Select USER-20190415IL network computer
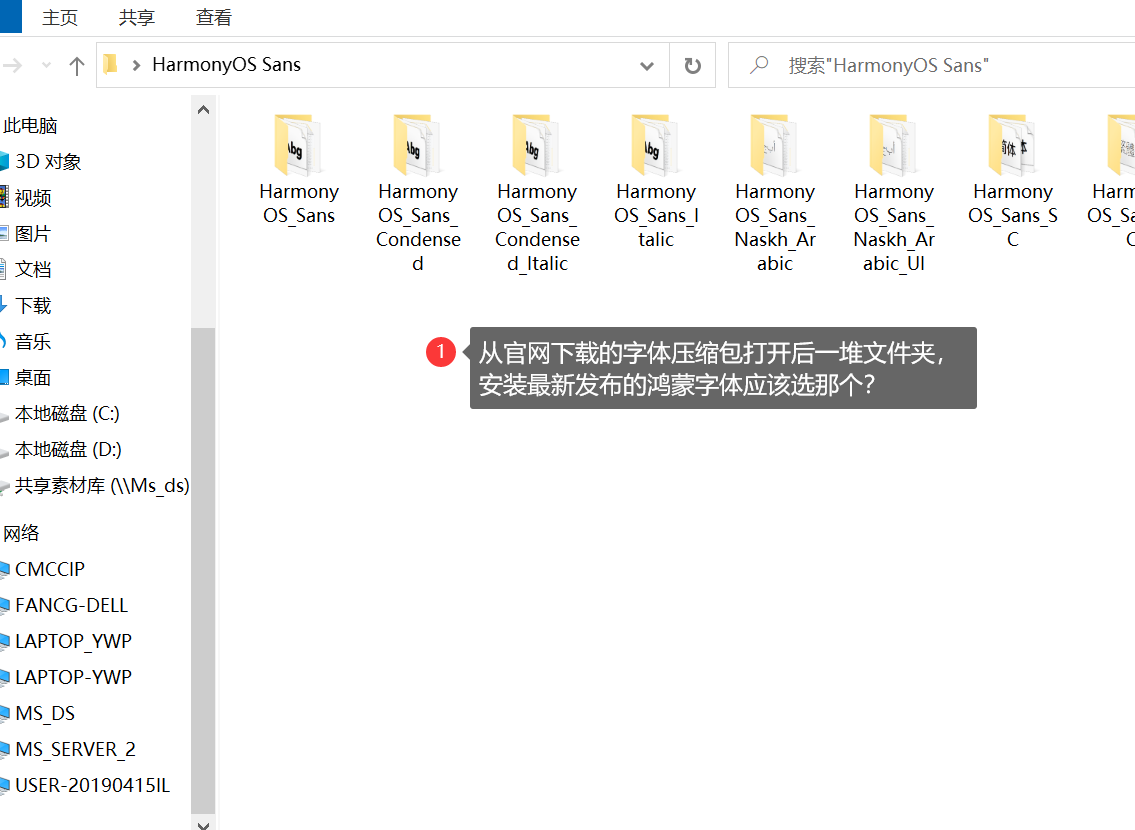The image size is (1135, 830). tap(92, 786)
